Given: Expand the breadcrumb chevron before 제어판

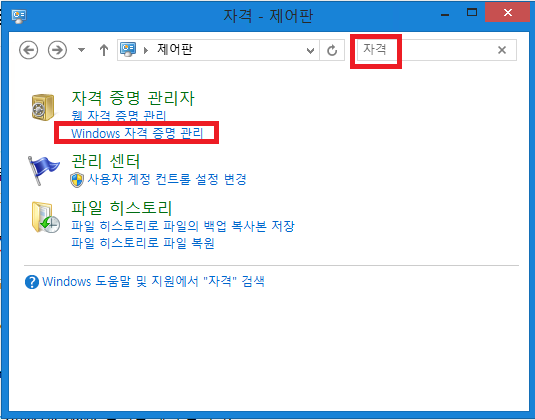Looking at the screenshot, I should [146, 50].
